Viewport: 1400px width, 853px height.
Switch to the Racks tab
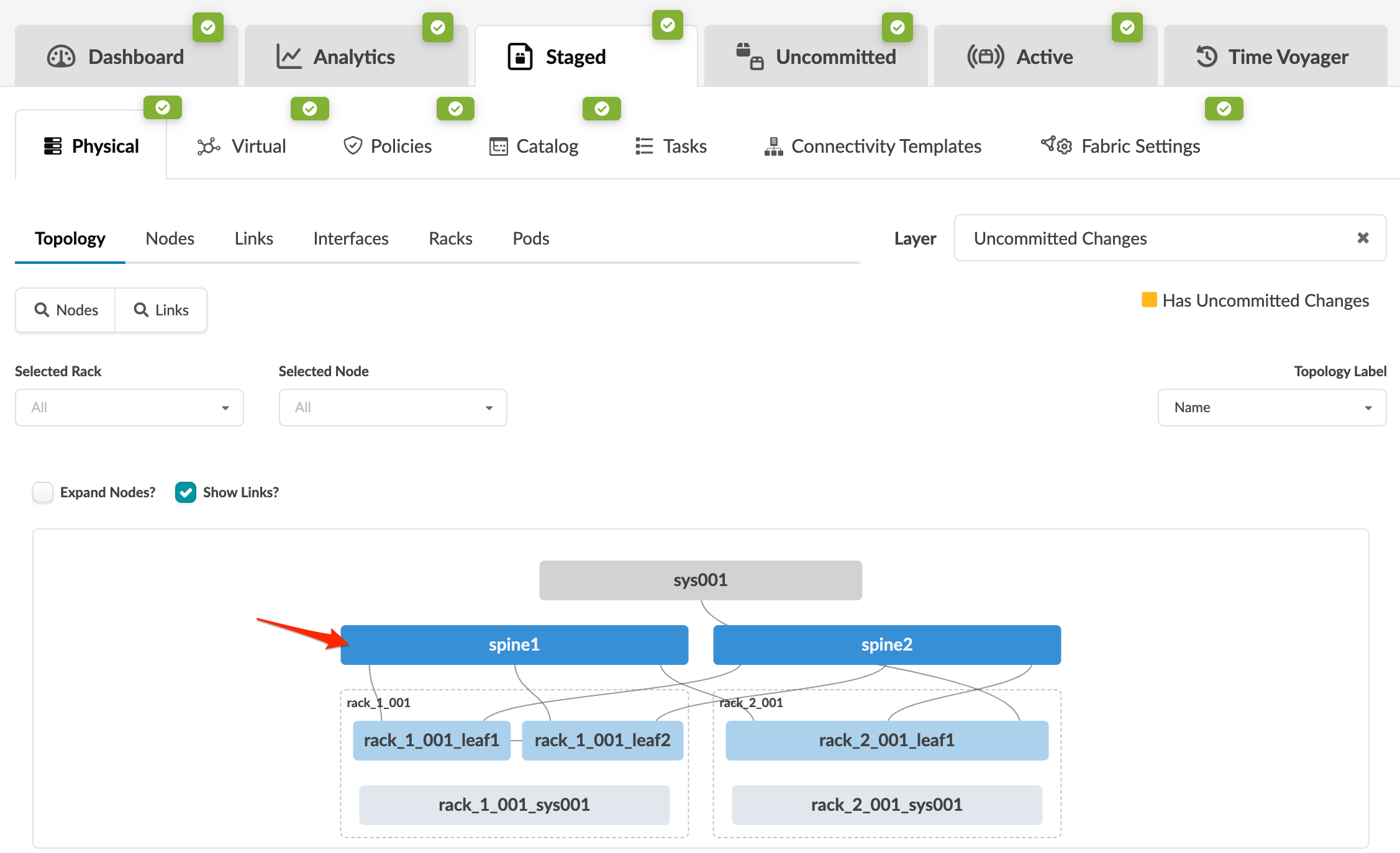tap(450, 238)
